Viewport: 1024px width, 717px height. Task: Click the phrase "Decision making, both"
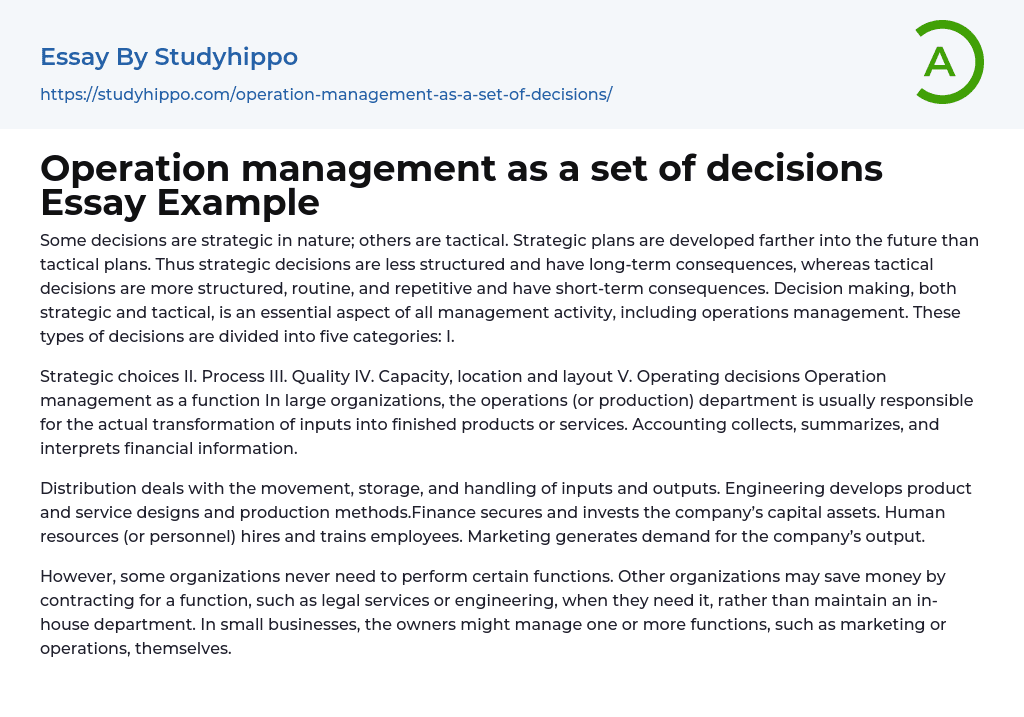click(x=882, y=288)
